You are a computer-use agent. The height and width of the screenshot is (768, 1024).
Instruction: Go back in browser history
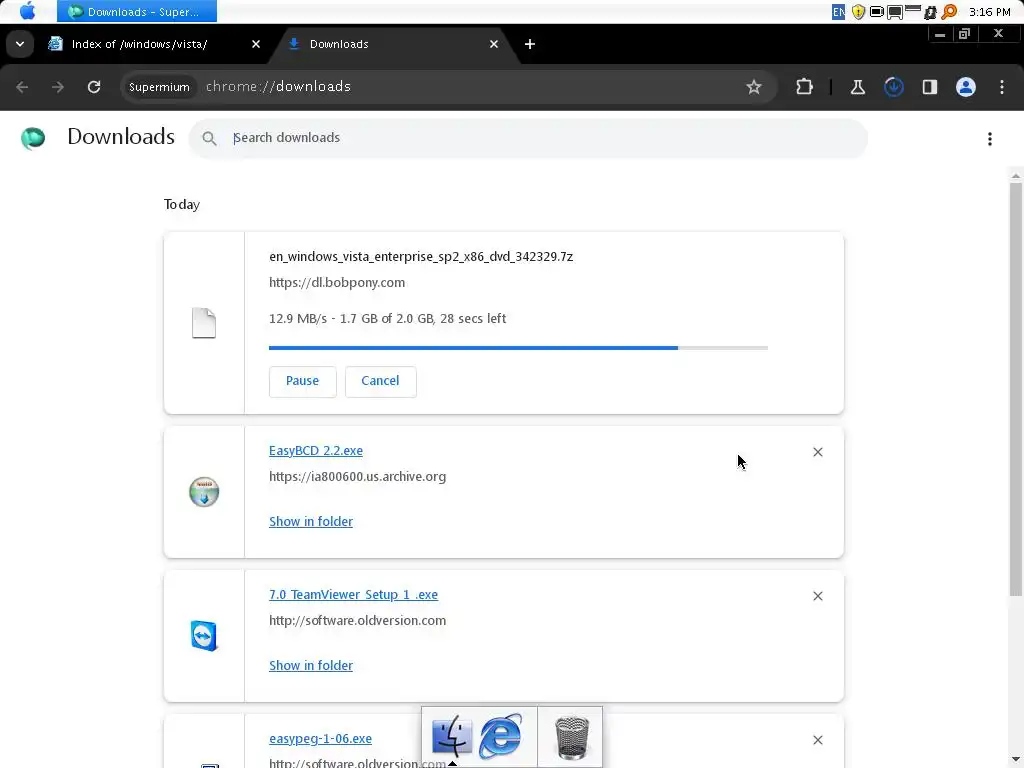click(22, 87)
